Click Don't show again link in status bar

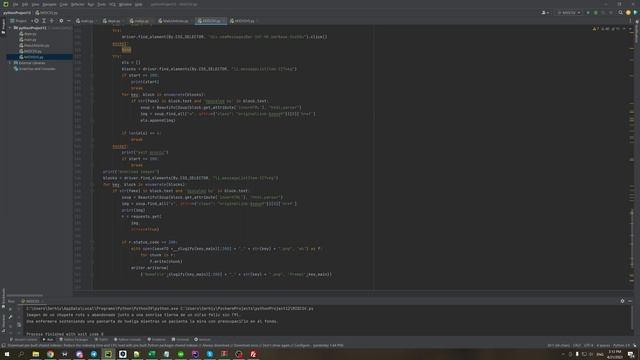pos(276,346)
